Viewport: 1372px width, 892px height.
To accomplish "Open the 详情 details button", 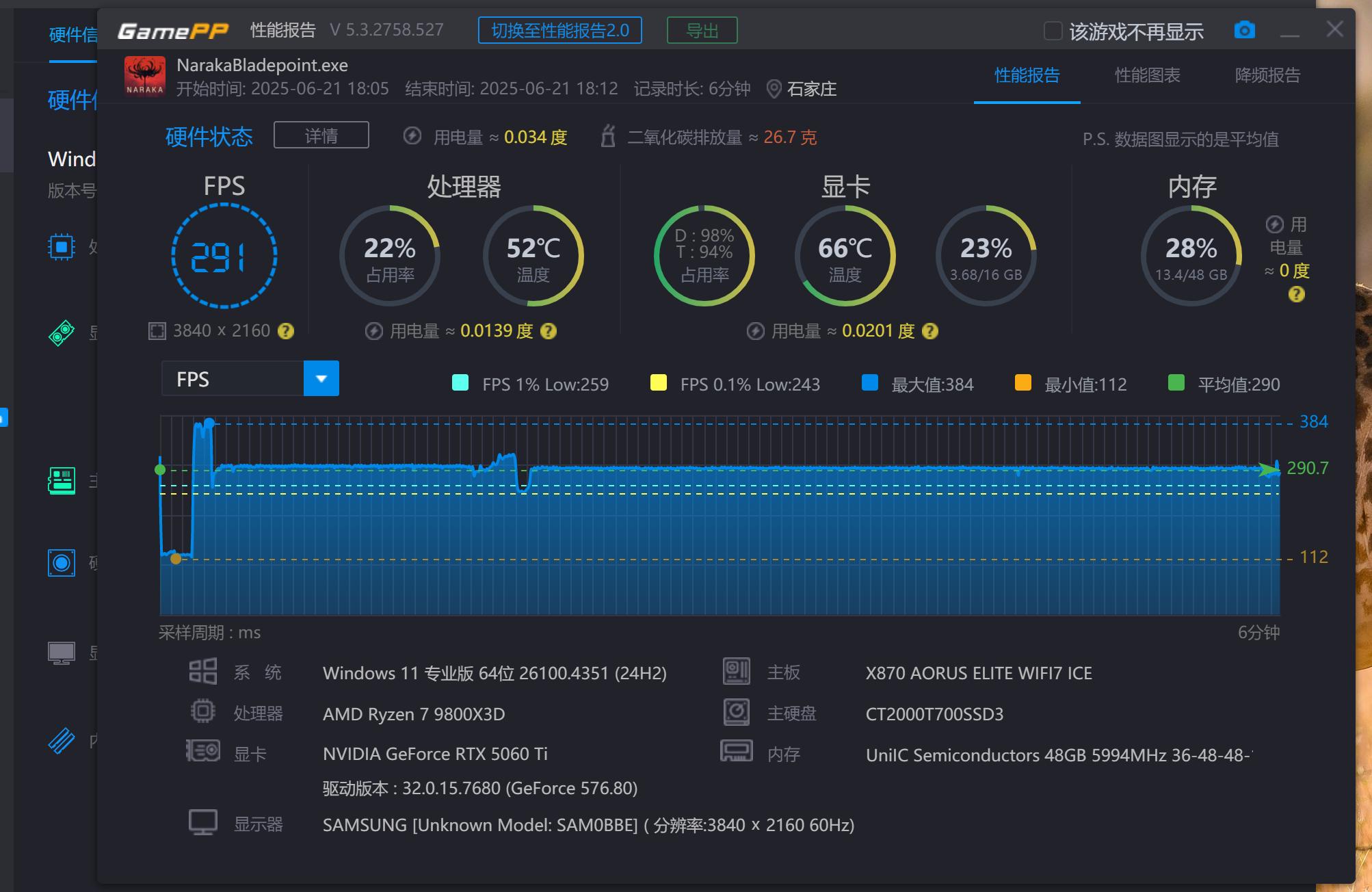I will click(x=321, y=135).
